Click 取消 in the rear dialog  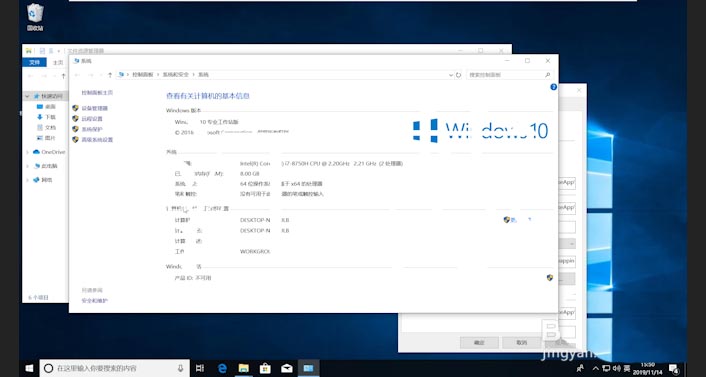521,342
